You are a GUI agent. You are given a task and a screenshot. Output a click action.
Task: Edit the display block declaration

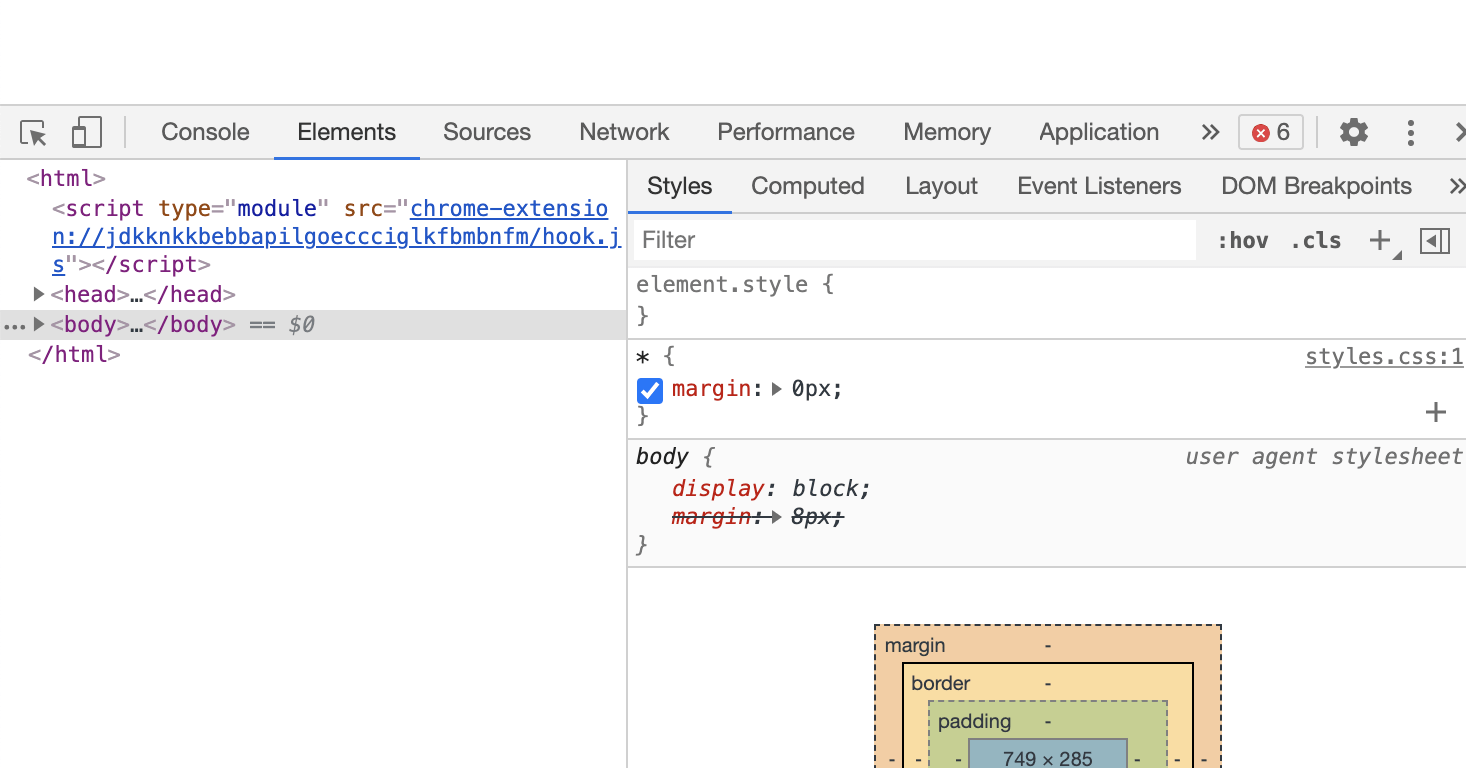771,488
